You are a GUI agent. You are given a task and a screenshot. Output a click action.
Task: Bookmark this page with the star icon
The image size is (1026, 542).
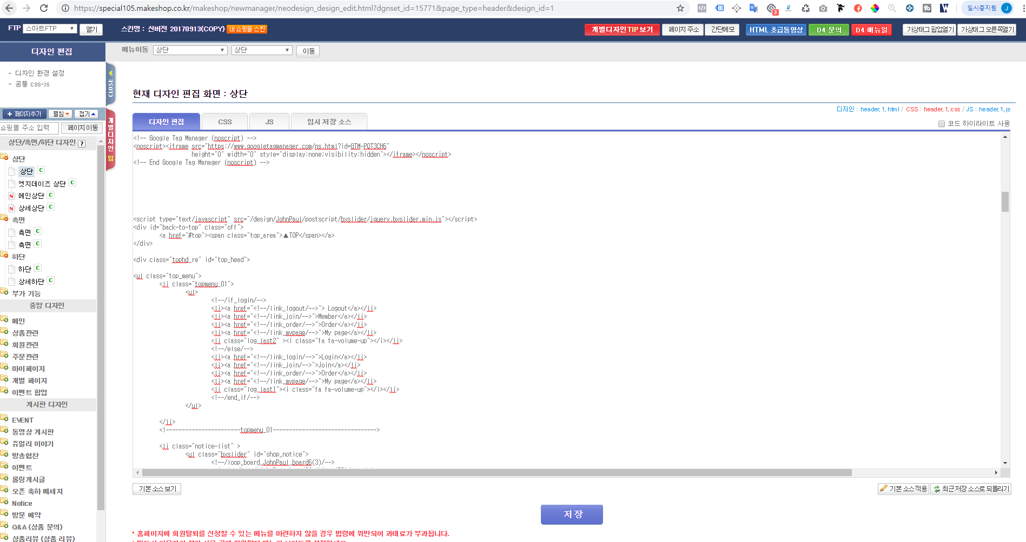coord(681,9)
